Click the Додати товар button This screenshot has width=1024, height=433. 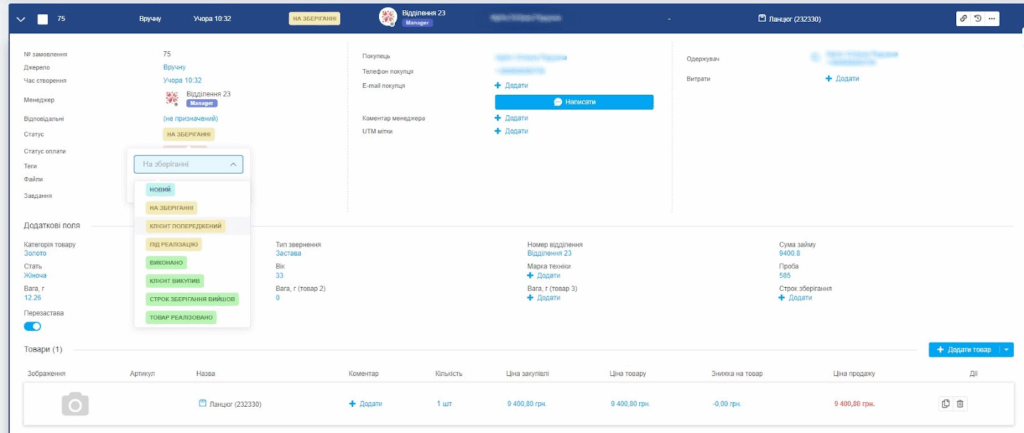click(x=963, y=349)
